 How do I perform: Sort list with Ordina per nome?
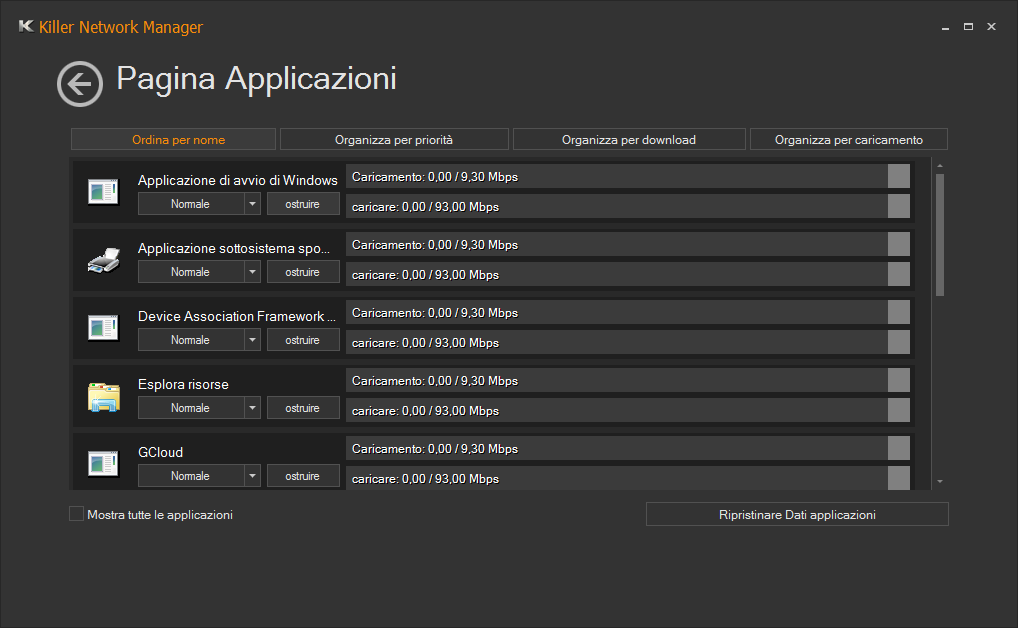pos(173,139)
